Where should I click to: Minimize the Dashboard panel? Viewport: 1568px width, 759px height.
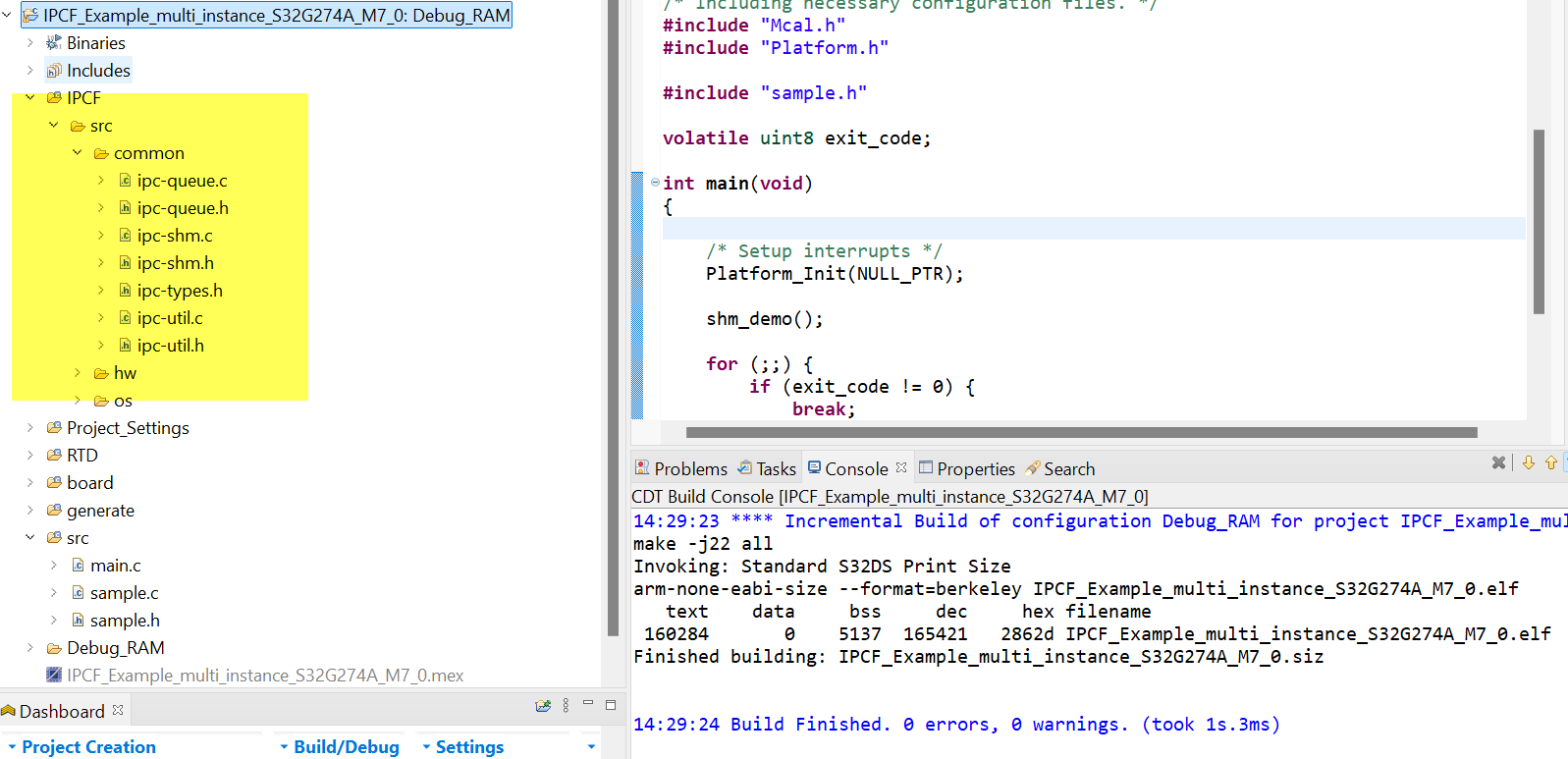(x=588, y=703)
